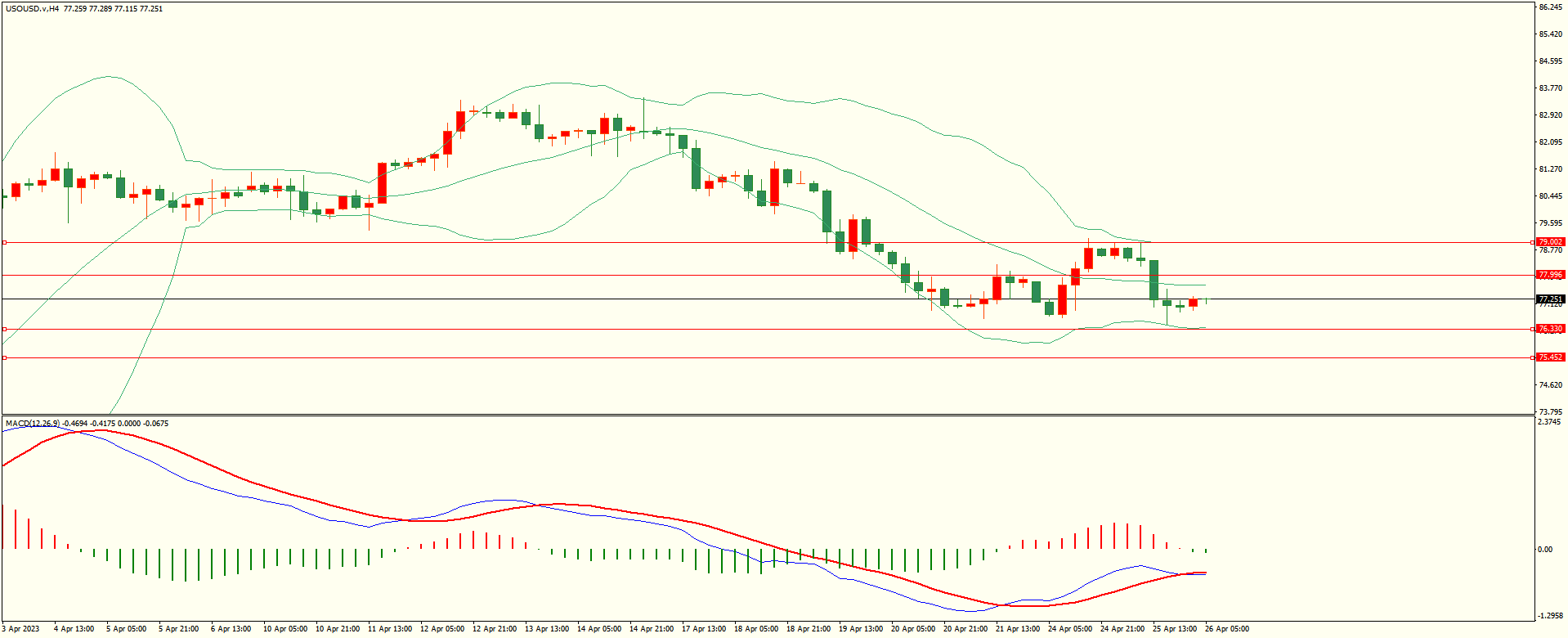Image resolution: width=1568 pixels, height=638 pixels.
Task: Click the 74.620 price axis label
Action: coord(1551,385)
